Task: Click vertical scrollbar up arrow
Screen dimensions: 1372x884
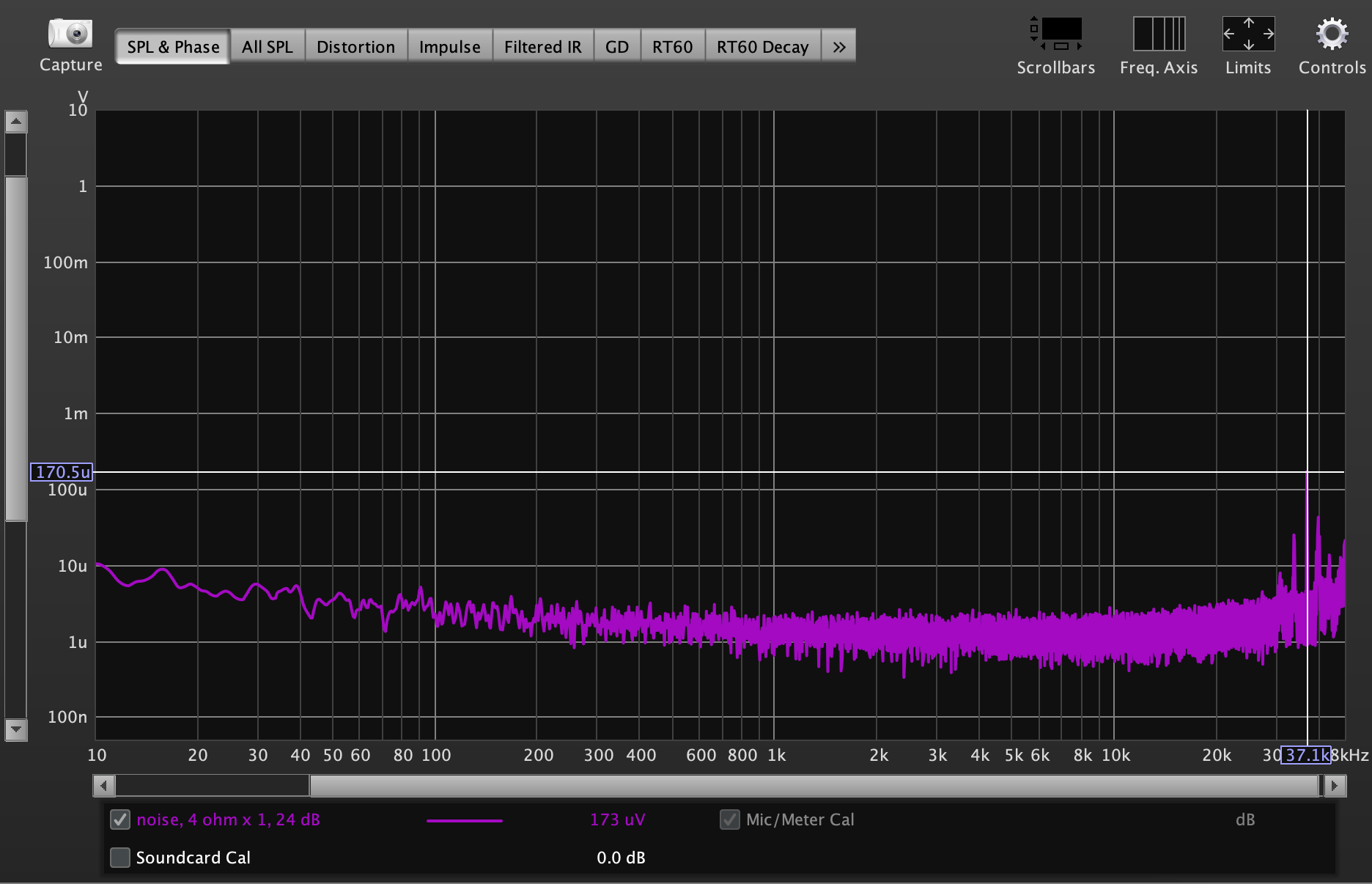Action: pos(15,121)
